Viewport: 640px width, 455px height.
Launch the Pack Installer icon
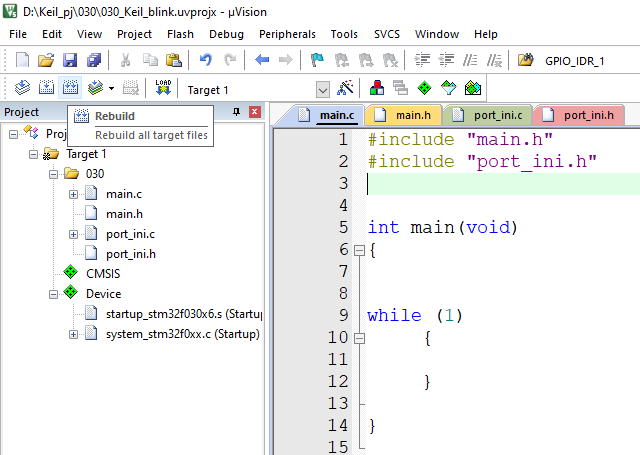click(x=473, y=87)
